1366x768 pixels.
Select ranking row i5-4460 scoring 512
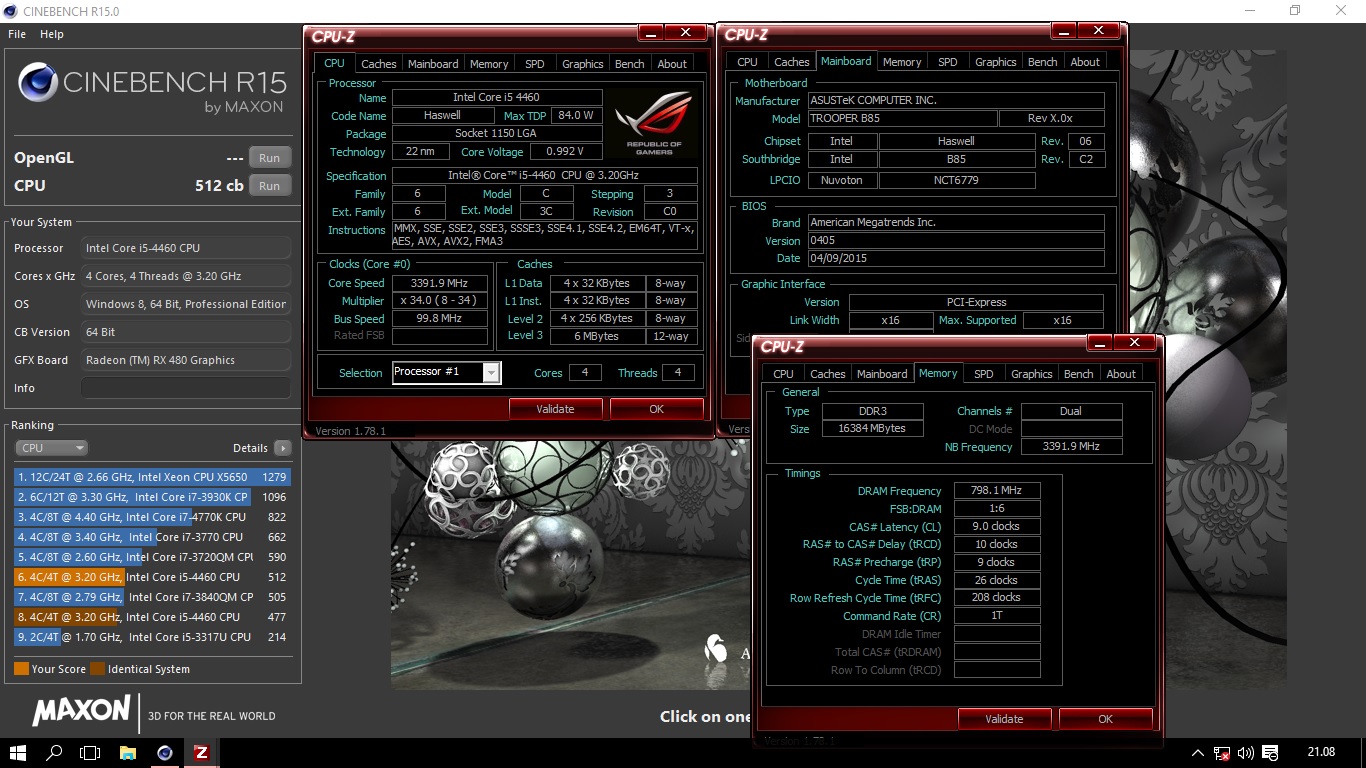point(152,577)
